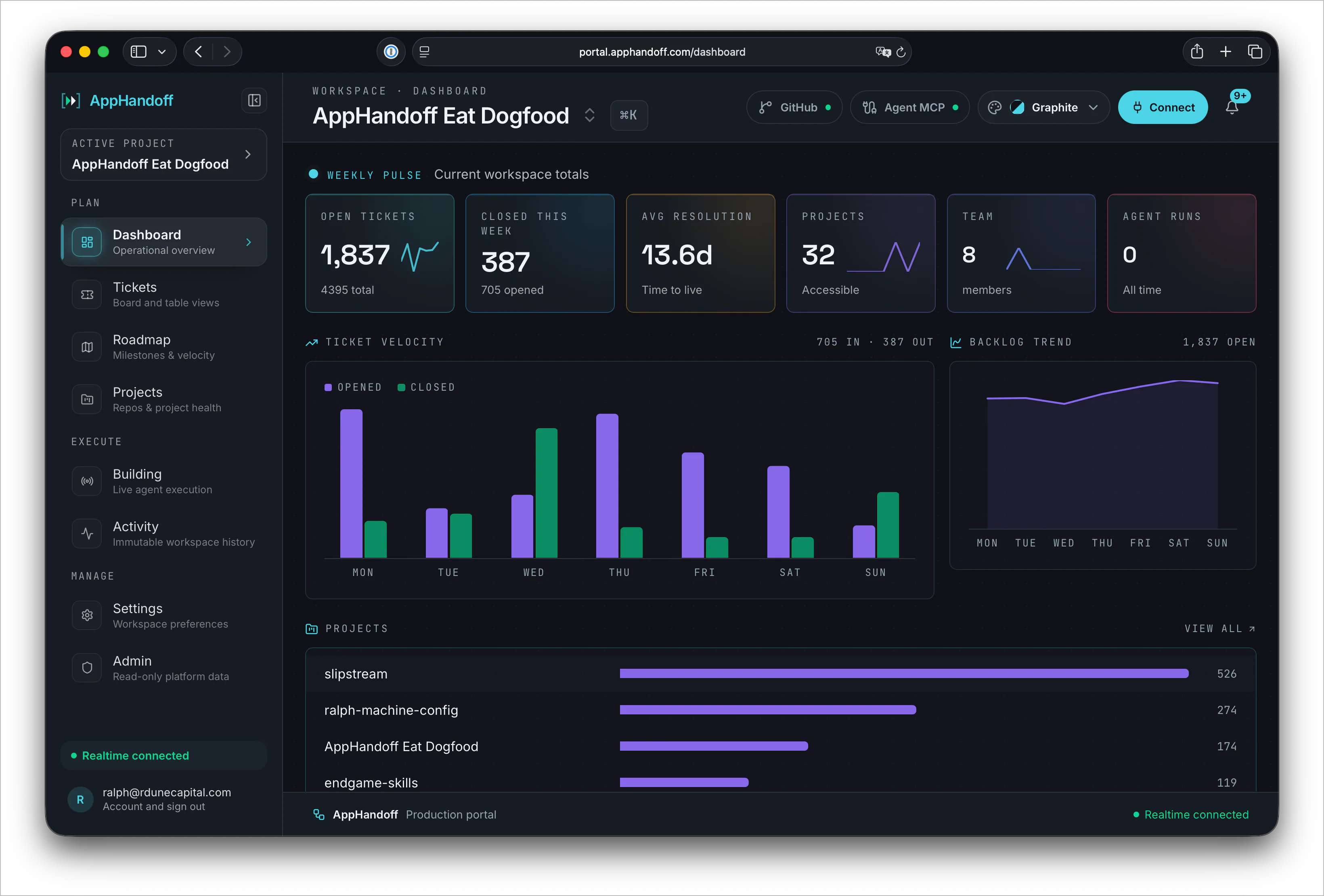Click the Team members stat card

click(x=1021, y=253)
